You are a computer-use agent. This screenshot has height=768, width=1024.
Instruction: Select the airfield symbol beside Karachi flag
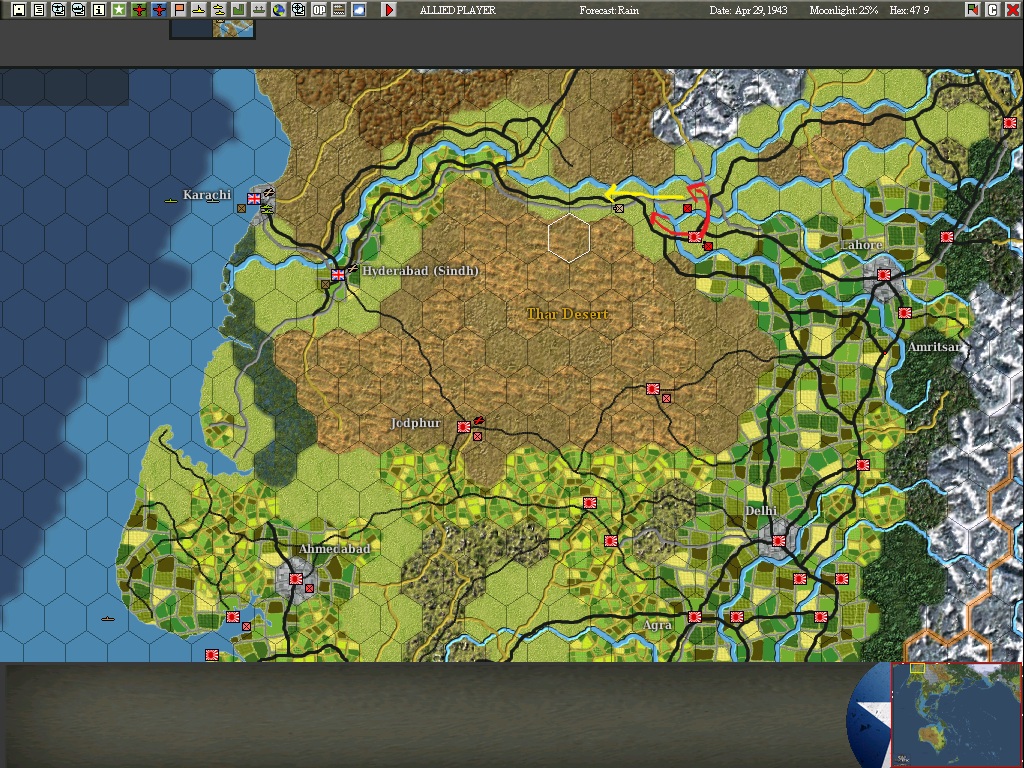click(x=268, y=192)
